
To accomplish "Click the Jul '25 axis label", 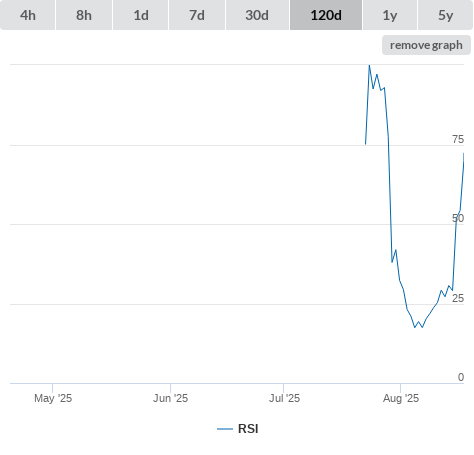I will click(284, 398).
